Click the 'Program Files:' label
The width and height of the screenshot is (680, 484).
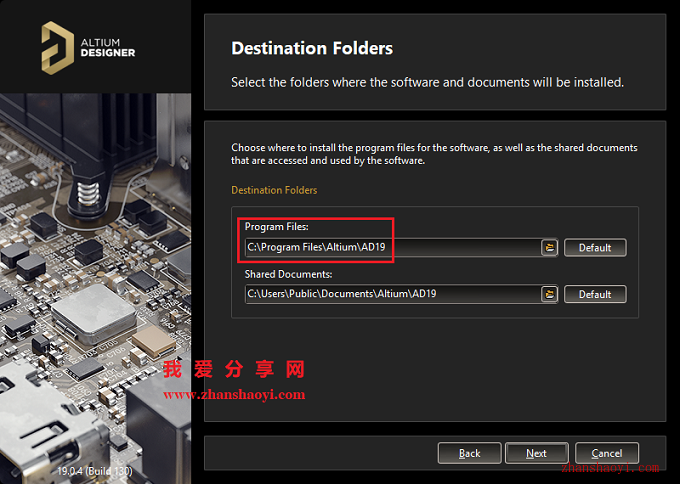[277, 227]
